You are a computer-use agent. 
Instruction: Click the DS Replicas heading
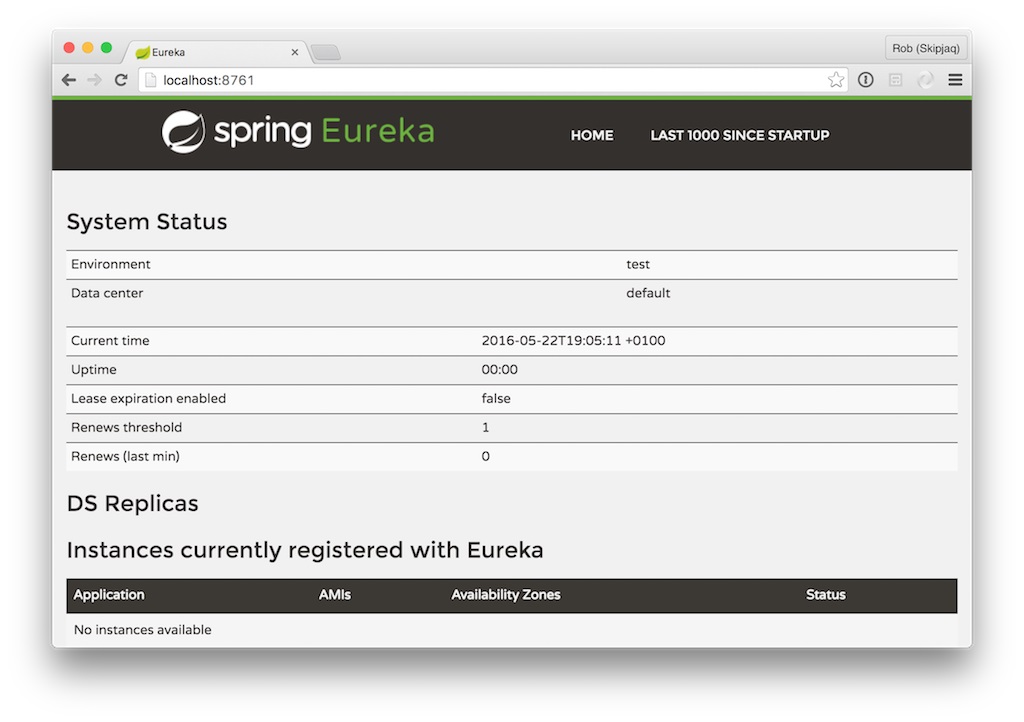[x=133, y=503]
